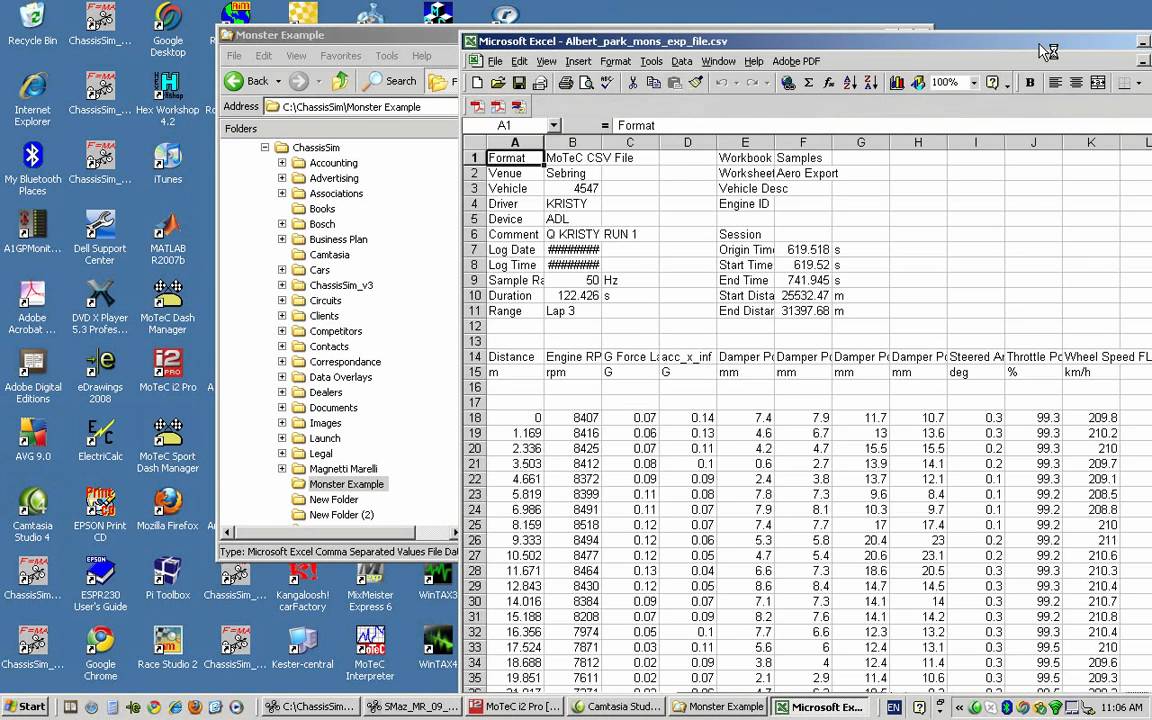Click the Center alignment icon

click(x=1076, y=83)
